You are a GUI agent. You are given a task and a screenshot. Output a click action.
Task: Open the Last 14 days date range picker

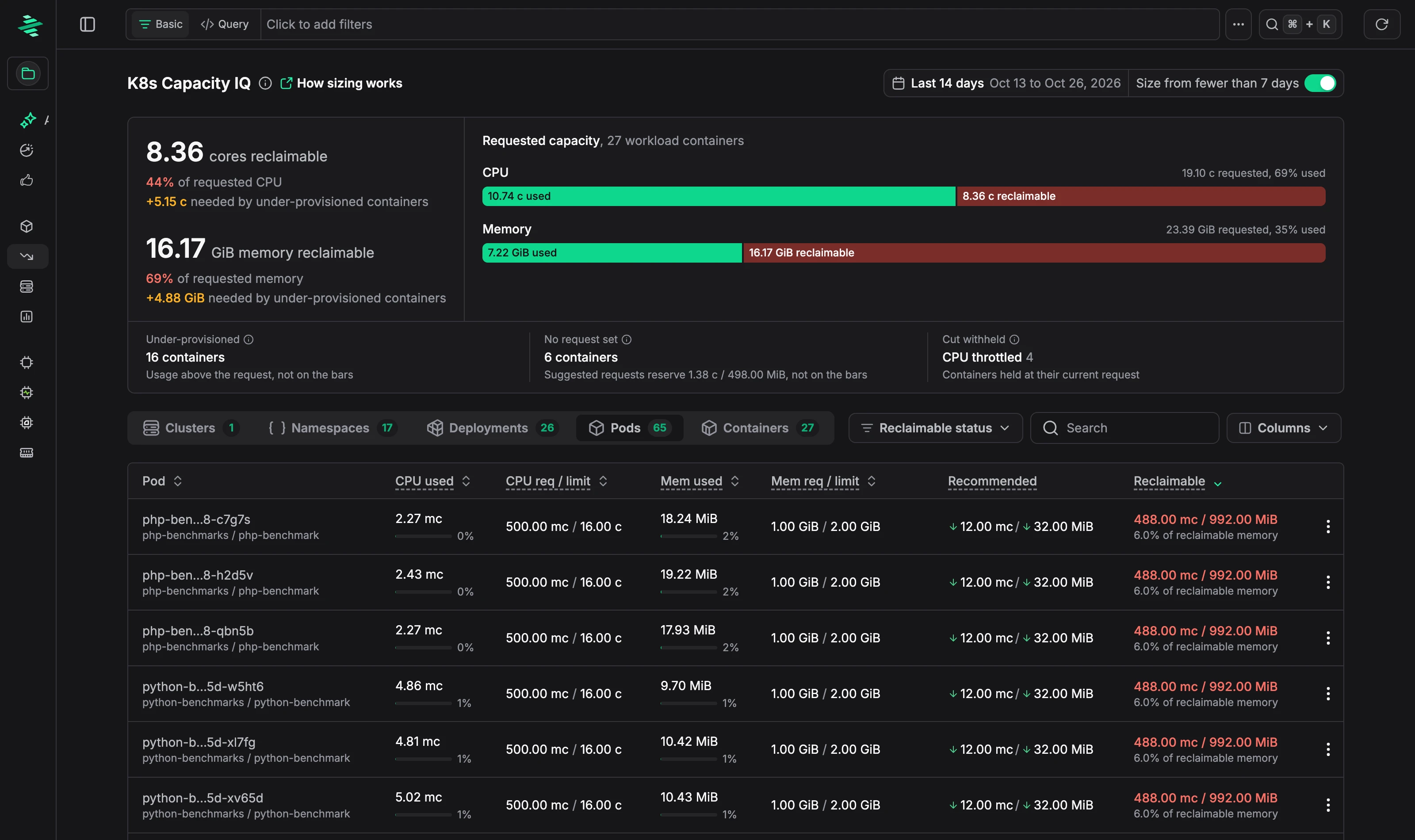(1006, 83)
